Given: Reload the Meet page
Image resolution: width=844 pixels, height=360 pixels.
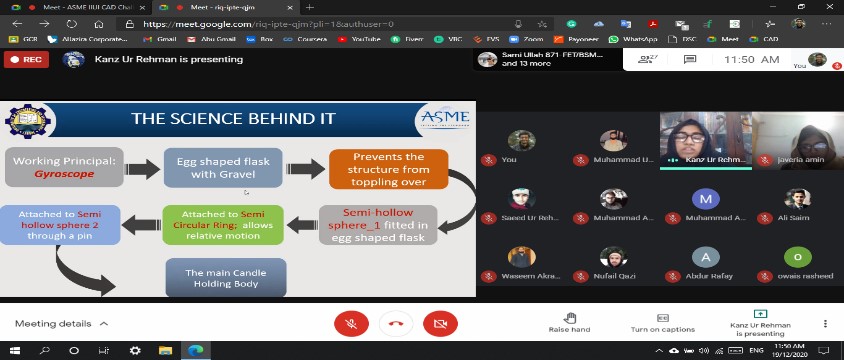Looking at the screenshot, I should coord(72,24).
